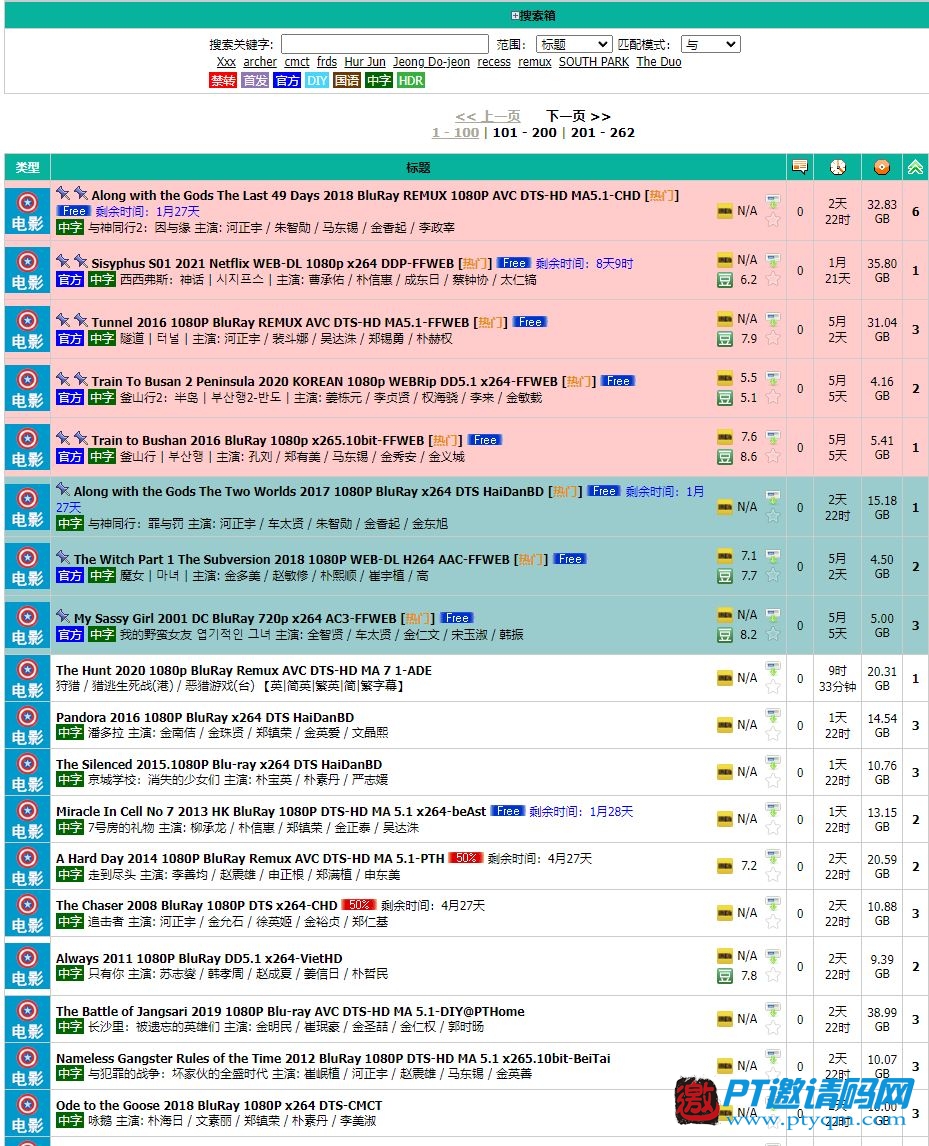Download the Train To Busan 2 Peninsula torrent

tap(773, 378)
